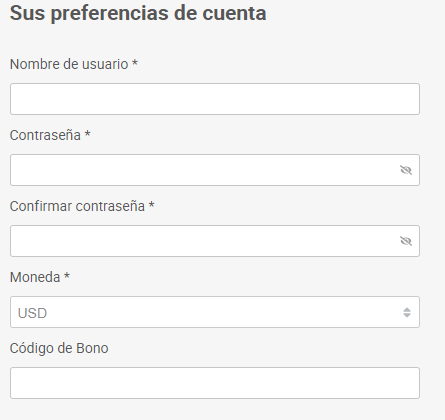
Task: Show the password in the Contraseña field
Action: 406,170
